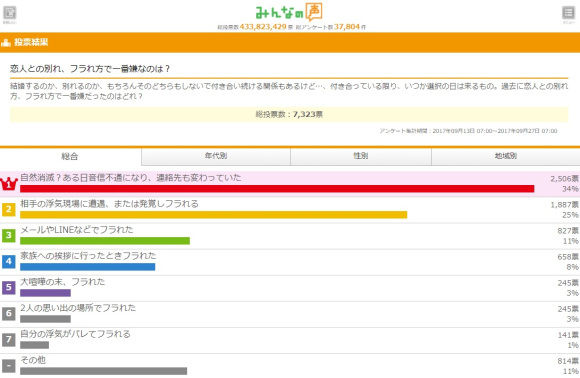This screenshot has width=580, height=378.
Task: Switch to the 地域別 tab
Action: pyautogui.click(x=506, y=156)
